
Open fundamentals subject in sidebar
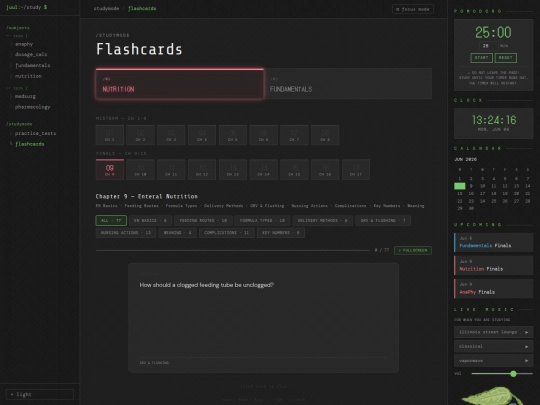32,65
